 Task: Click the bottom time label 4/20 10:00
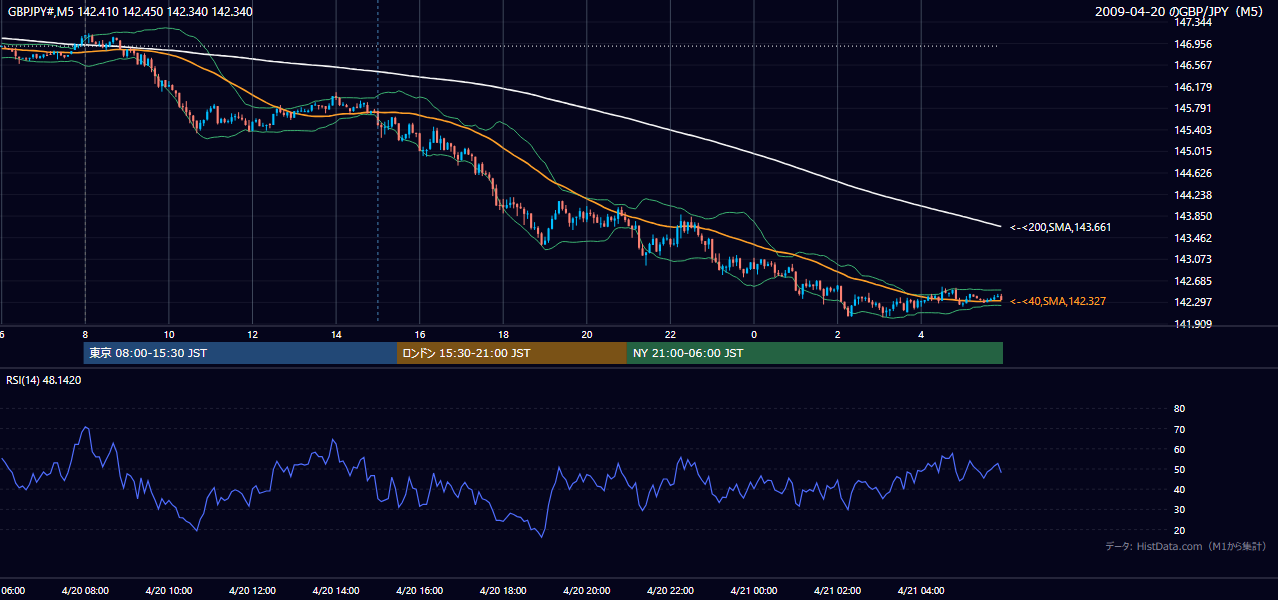click(x=168, y=591)
